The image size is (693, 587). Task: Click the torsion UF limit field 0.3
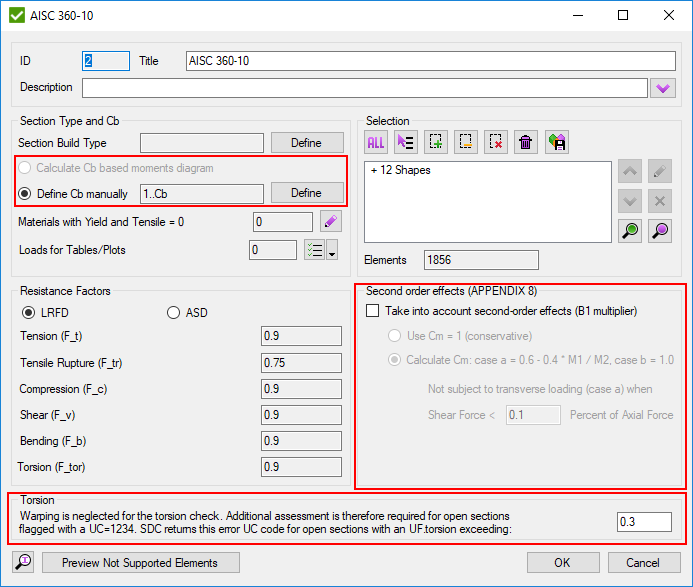tap(644, 522)
